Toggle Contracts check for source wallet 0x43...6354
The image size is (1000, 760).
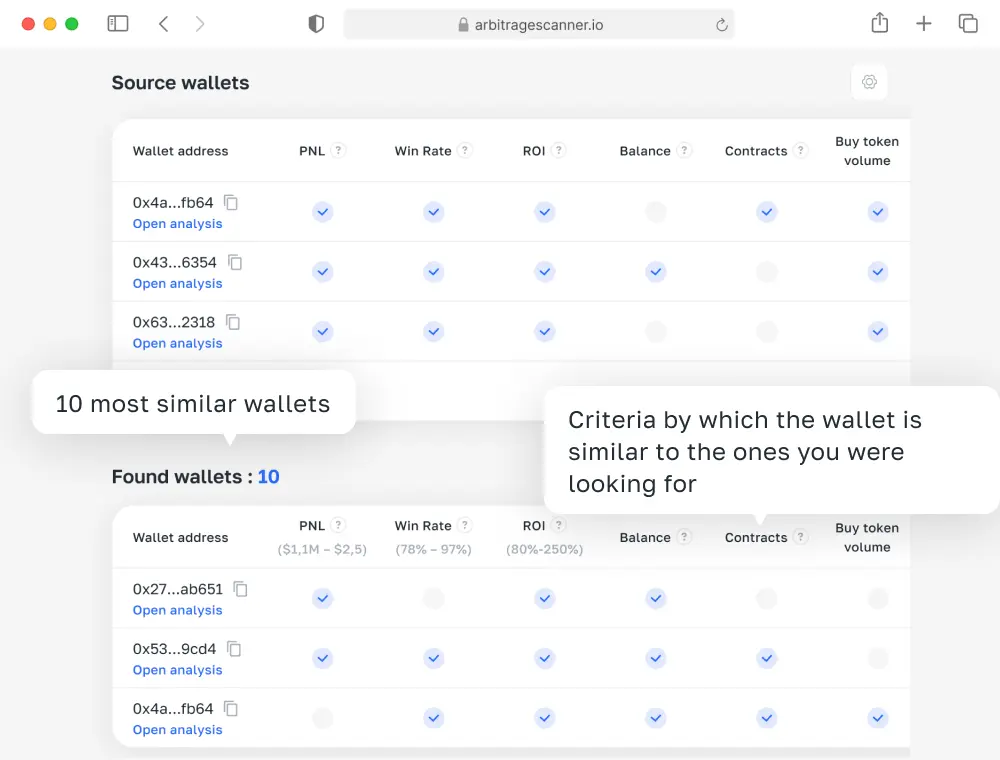click(x=766, y=272)
